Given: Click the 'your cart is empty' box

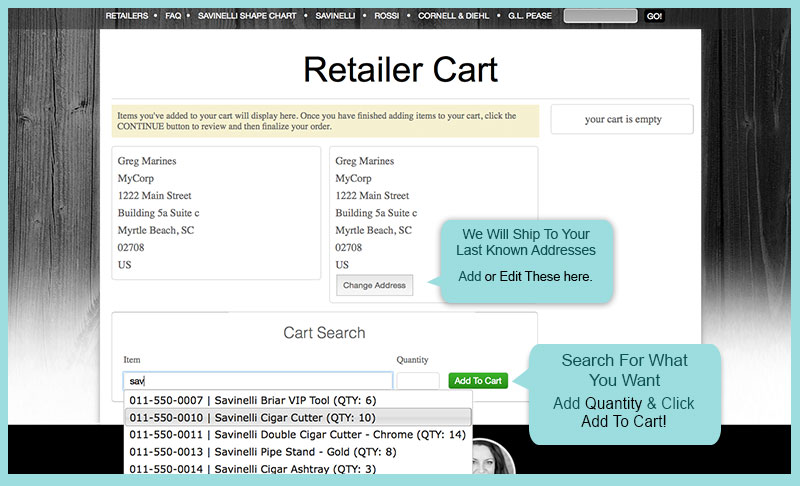Looking at the screenshot, I should (622, 119).
